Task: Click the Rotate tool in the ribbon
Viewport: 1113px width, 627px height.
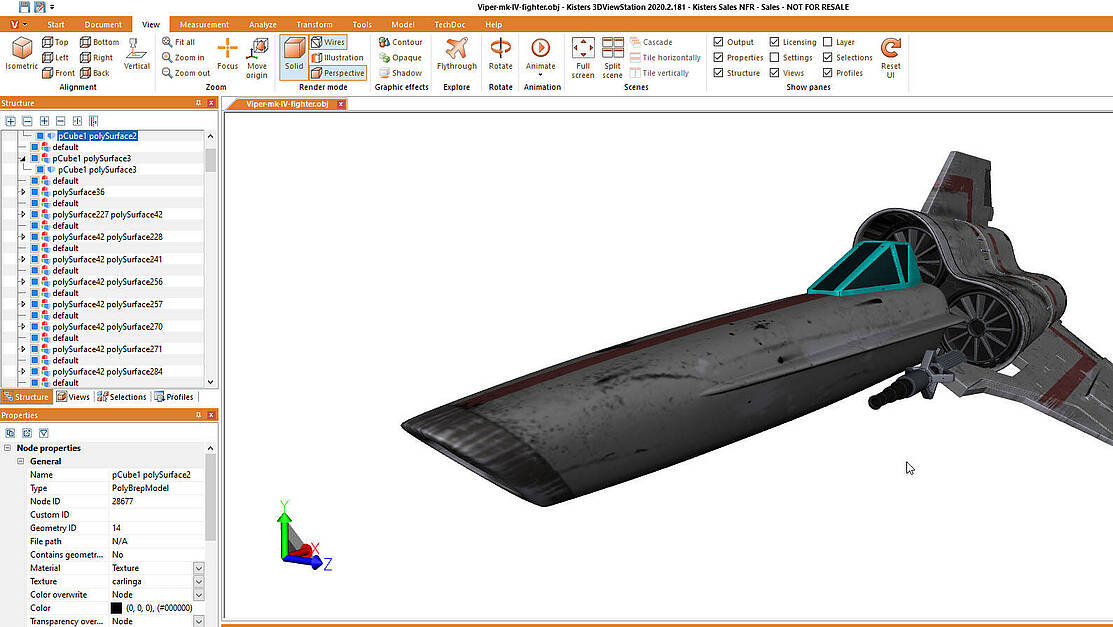Action: click(x=500, y=53)
